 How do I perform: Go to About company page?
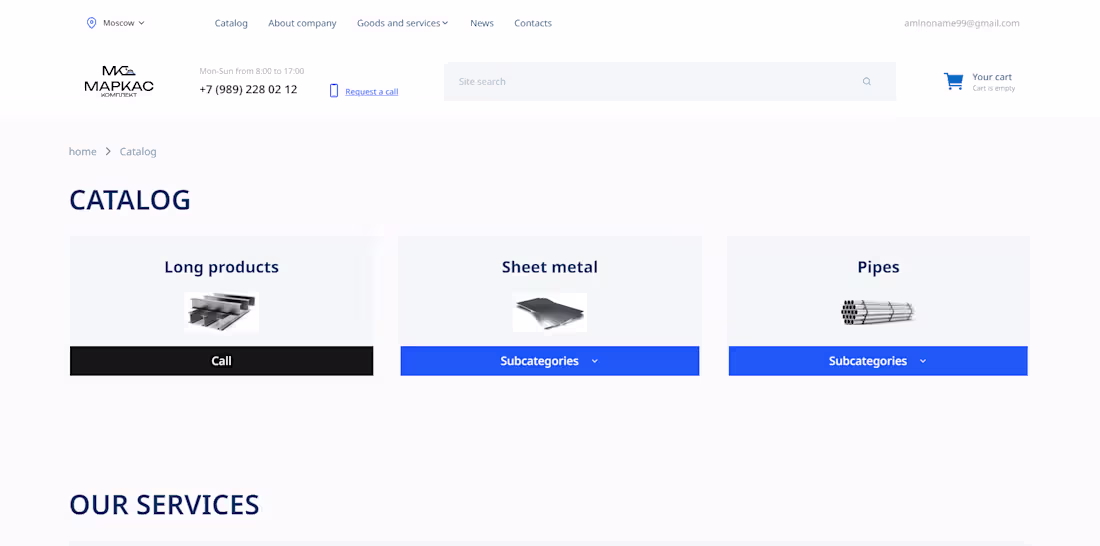pos(302,23)
